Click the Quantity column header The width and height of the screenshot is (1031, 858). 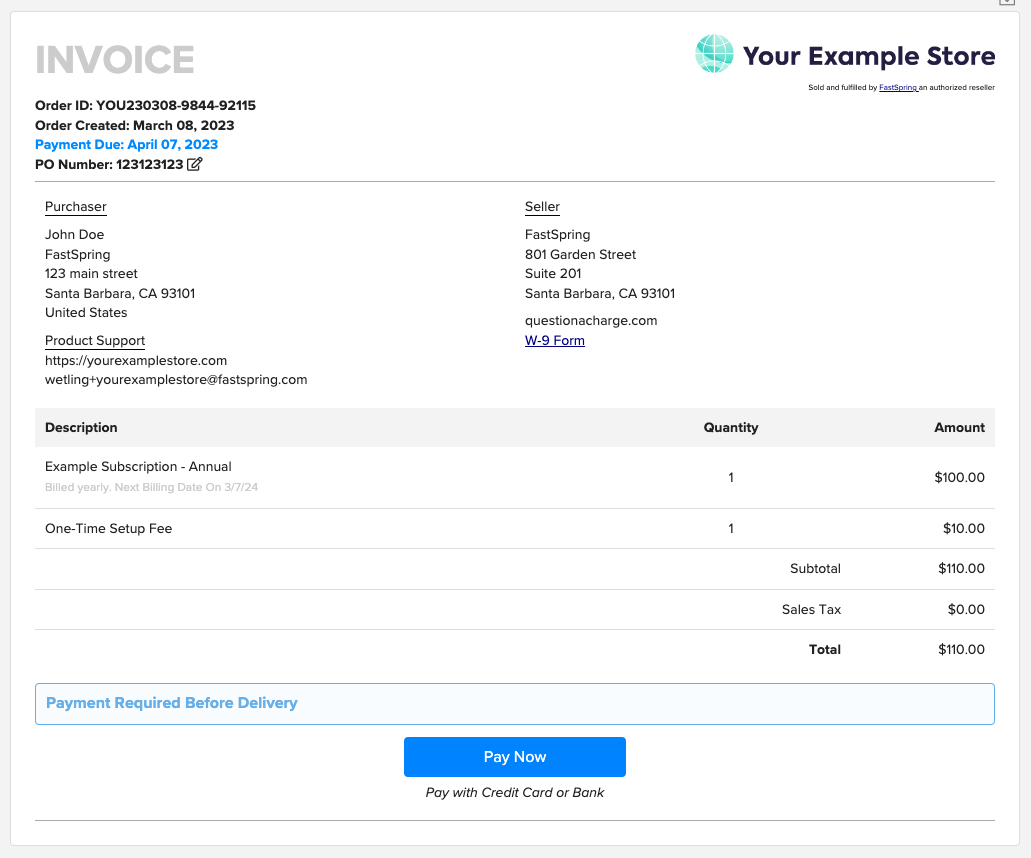731,427
